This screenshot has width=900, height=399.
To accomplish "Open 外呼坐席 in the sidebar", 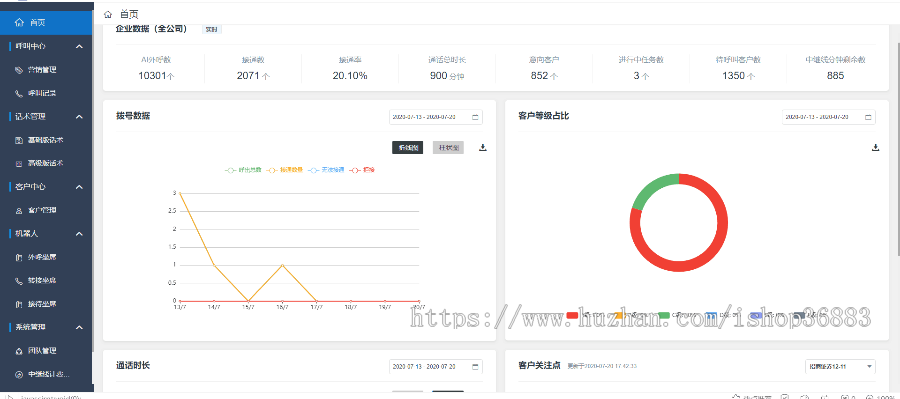I will 42,257.
